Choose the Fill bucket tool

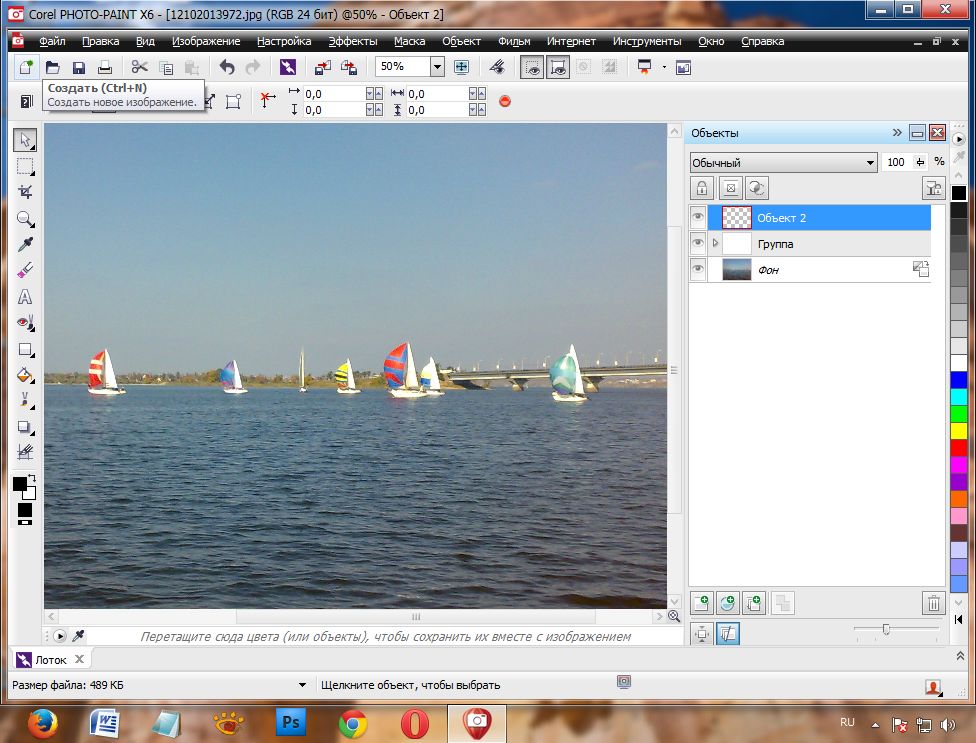point(25,375)
